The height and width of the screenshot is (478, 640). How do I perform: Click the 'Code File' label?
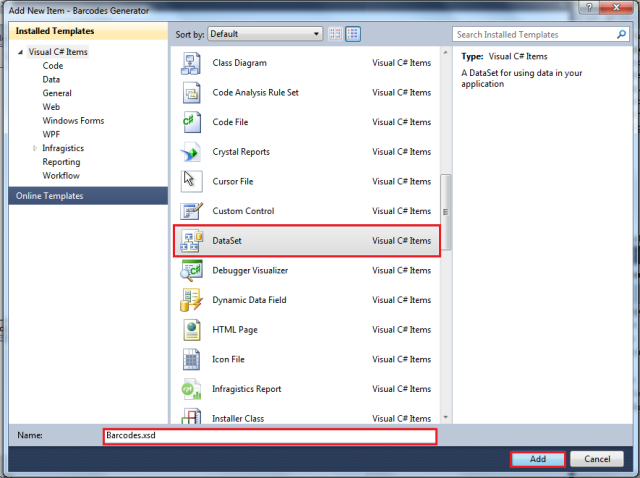230,122
